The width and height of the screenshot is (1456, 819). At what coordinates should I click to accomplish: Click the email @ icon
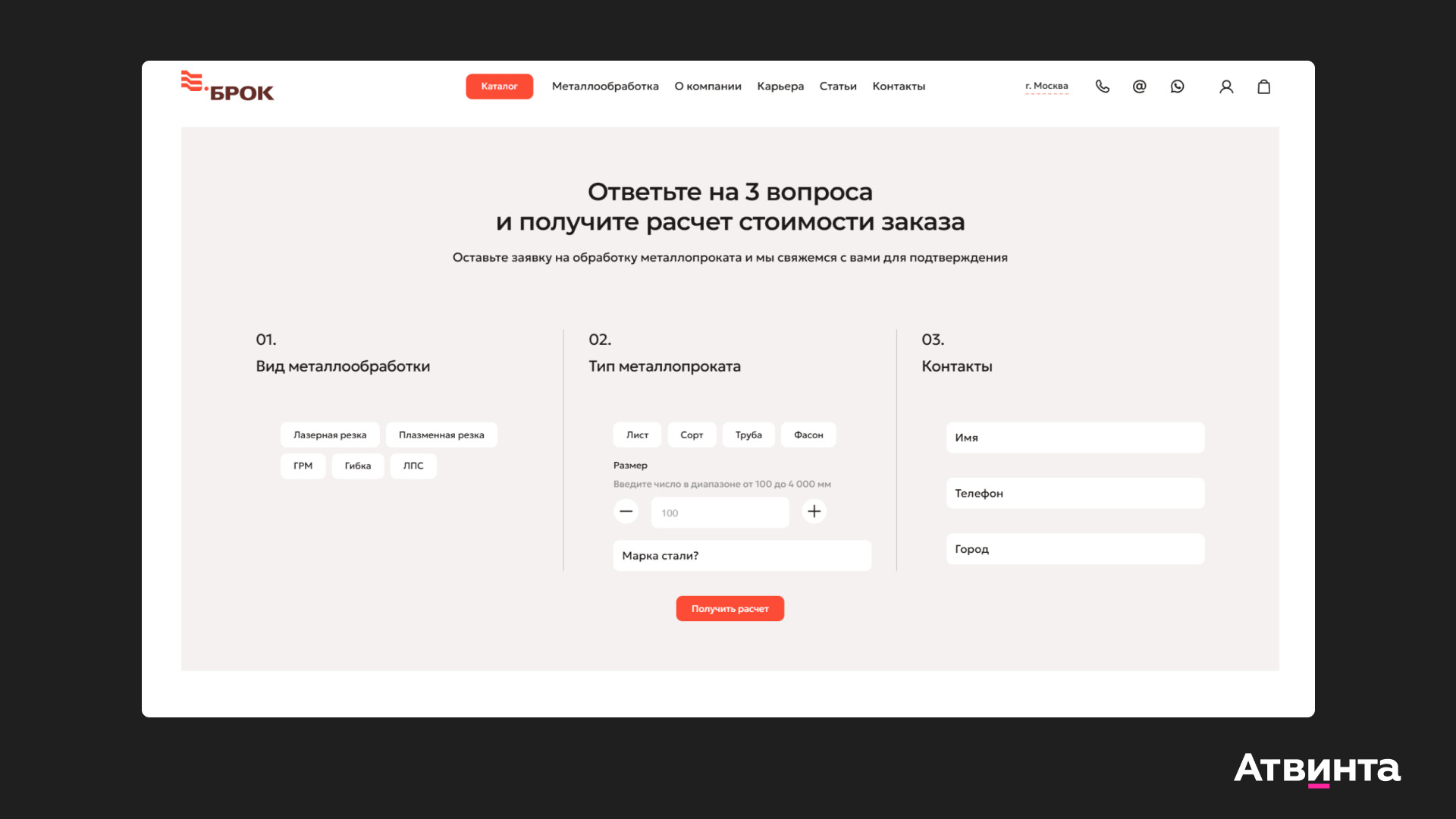click(1139, 86)
